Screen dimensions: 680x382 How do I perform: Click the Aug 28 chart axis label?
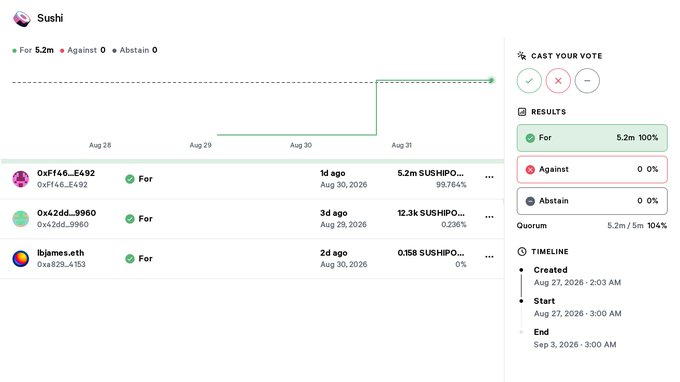100,145
